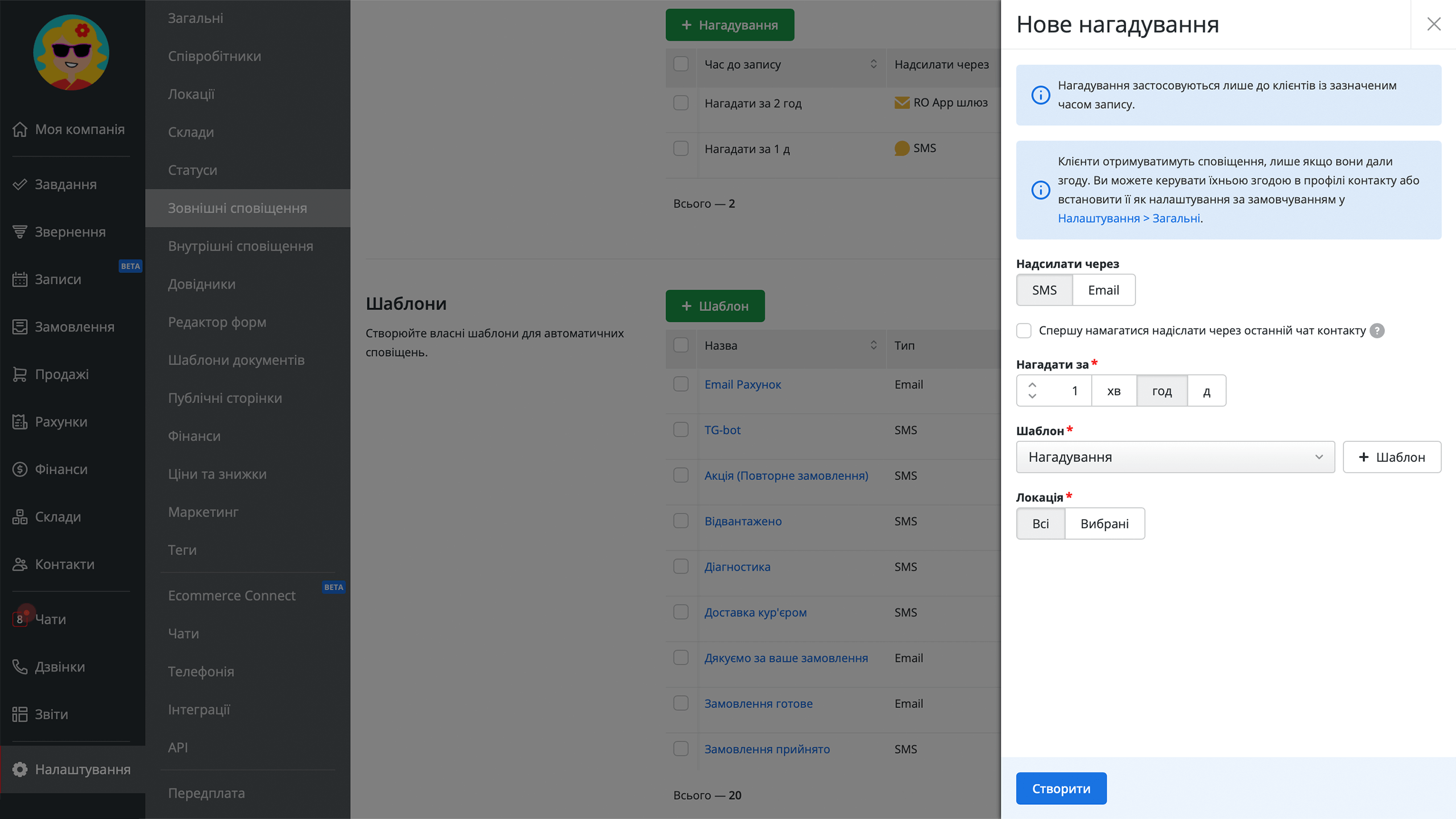The image size is (1456, 819).
Task: Select the TG-bot template checkbox
Action: 681,430
